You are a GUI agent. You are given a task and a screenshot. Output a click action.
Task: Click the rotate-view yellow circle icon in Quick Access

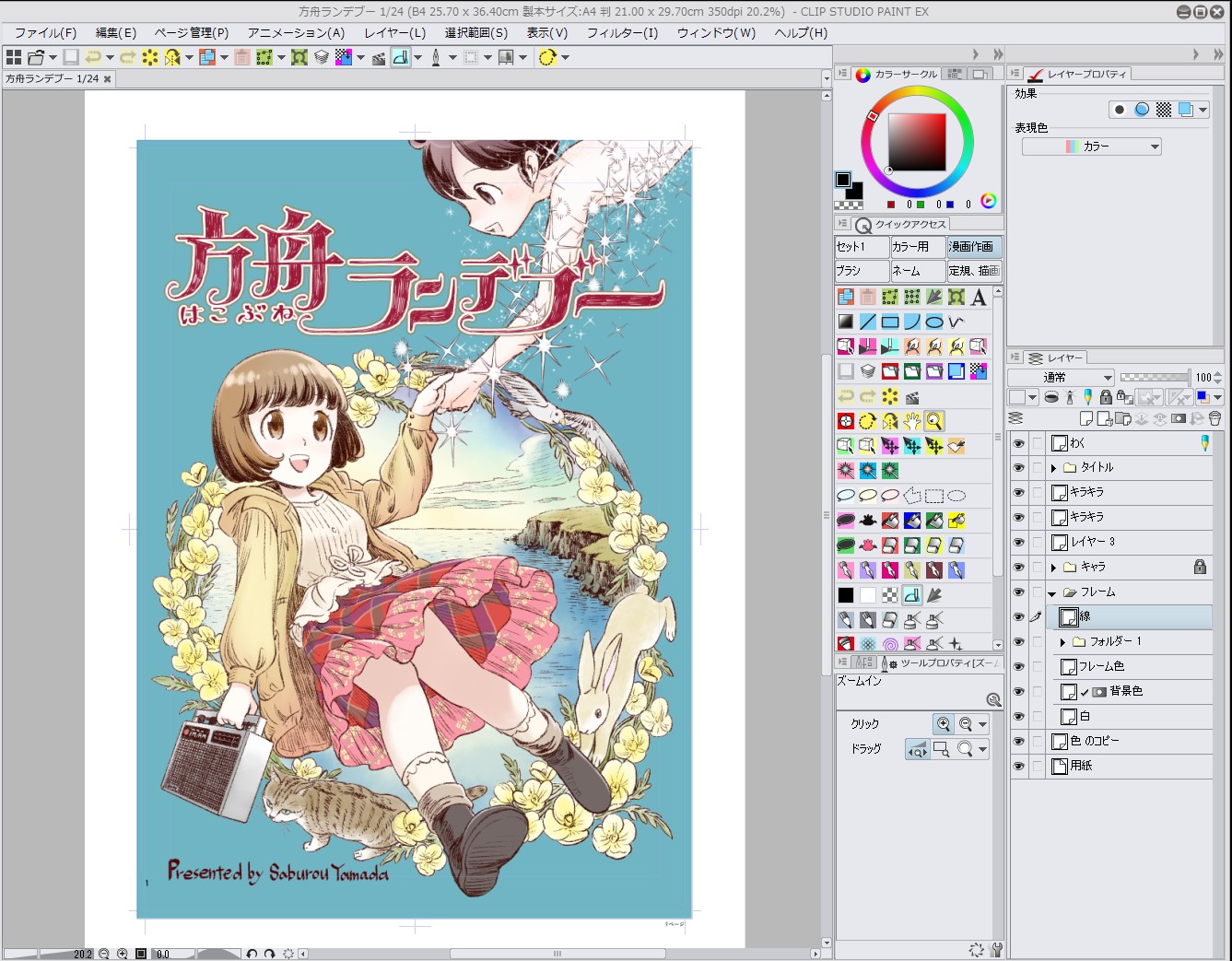click(x=868, y=421)
